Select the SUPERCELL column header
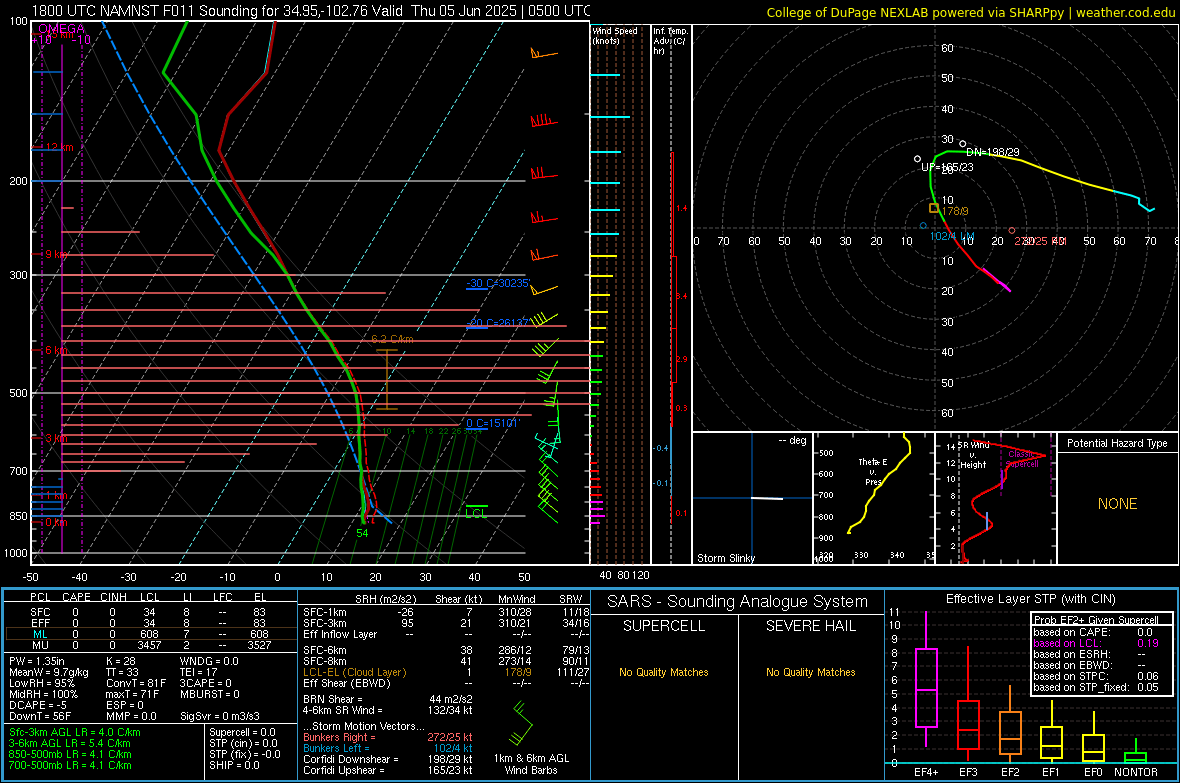Screen dimensions: 1180x783 pyautogui.click(x=664, y=626)
